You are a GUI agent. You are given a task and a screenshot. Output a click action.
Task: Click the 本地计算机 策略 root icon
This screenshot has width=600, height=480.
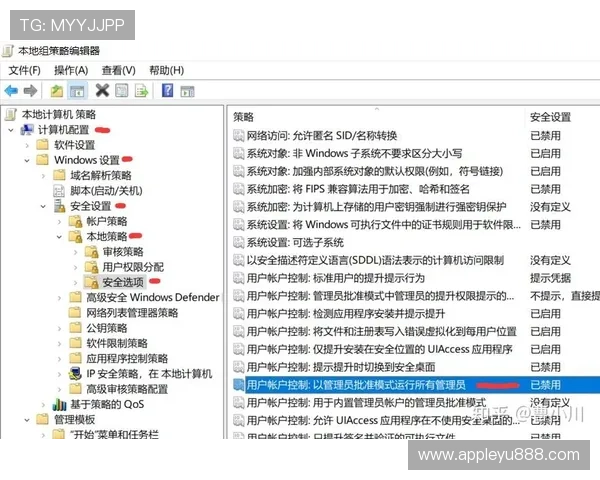tap(11, 114)
